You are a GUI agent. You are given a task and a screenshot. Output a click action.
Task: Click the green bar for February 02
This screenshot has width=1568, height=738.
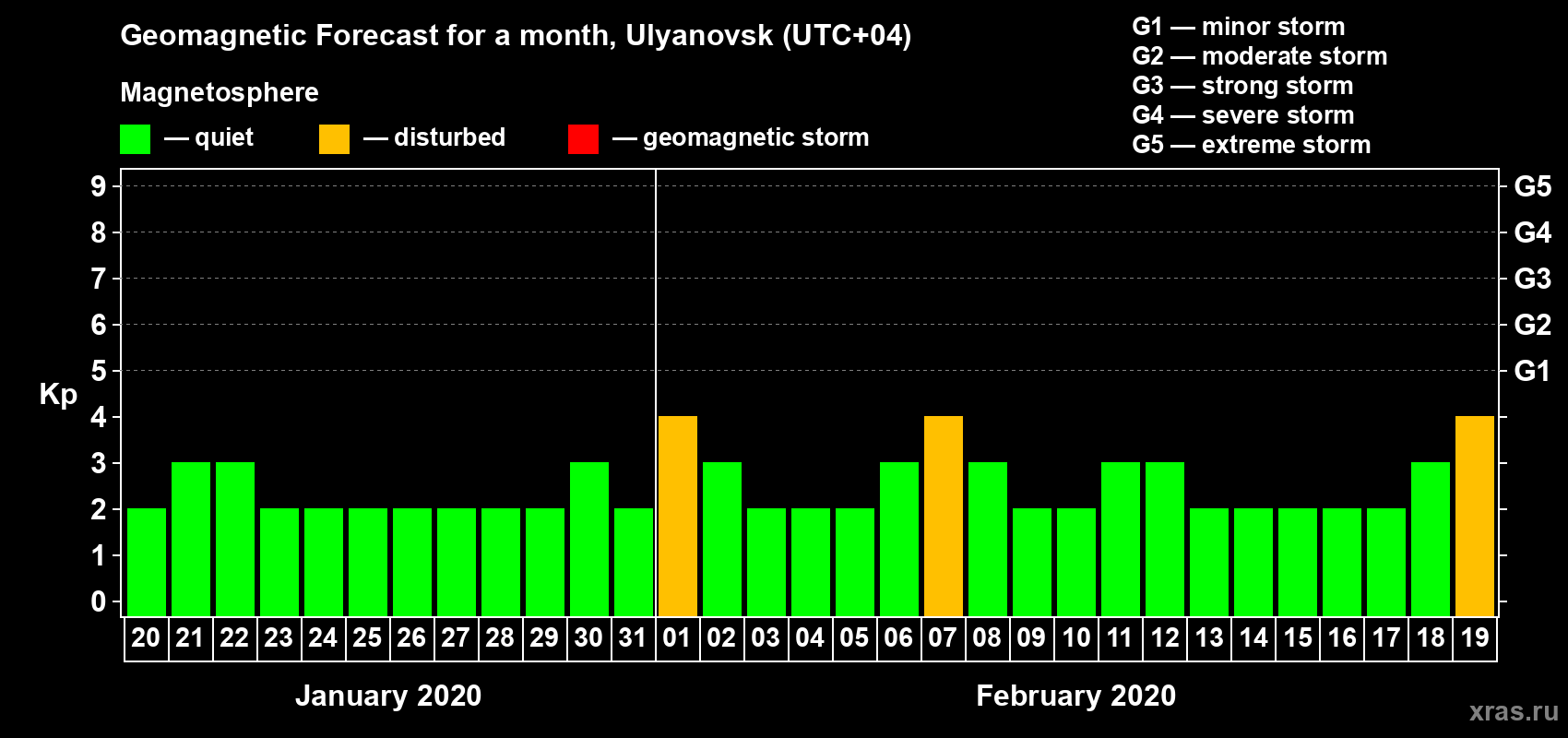pos(722,540)
